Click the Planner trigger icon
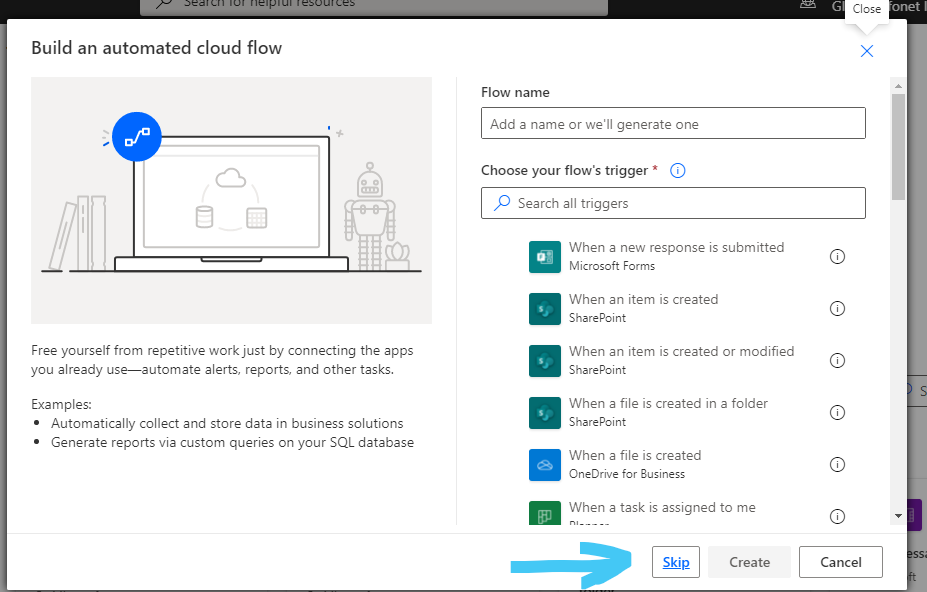 (x=544, y=513)
